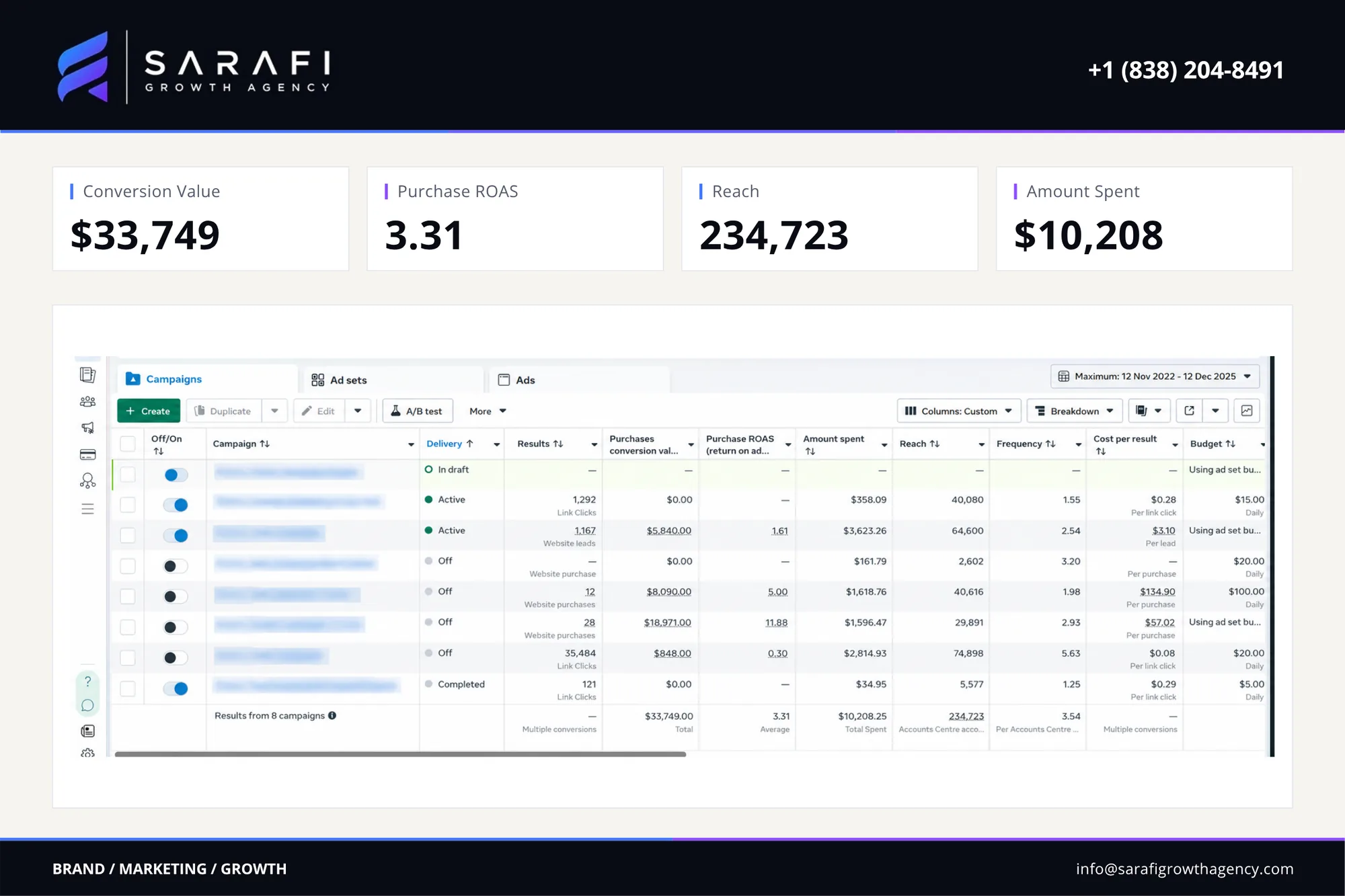Click the Sarafi Growth Agency logo

coord(194,67)
